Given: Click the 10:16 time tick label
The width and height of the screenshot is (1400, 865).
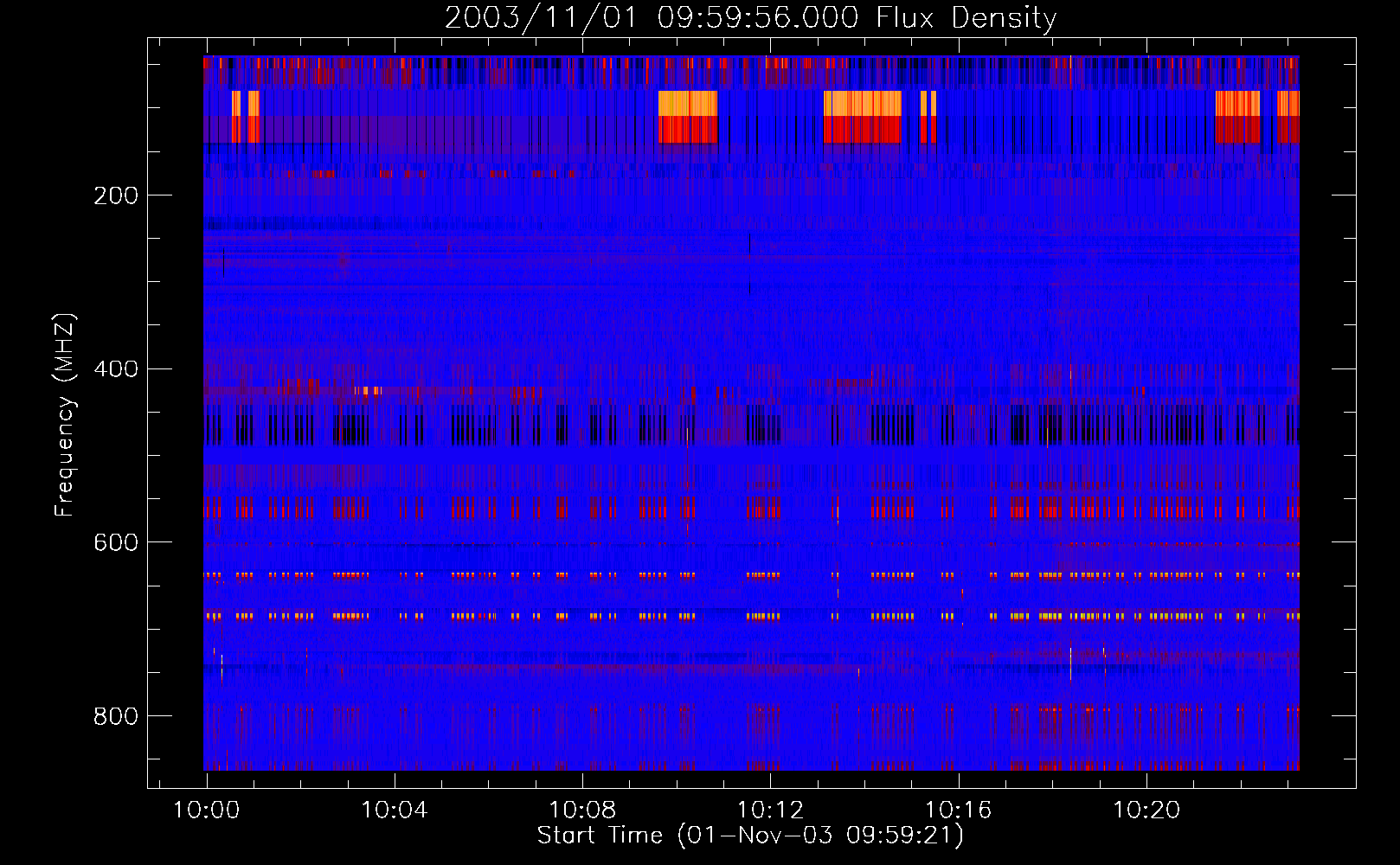Looking at the screenshot, I should click(x=958, y=811).
